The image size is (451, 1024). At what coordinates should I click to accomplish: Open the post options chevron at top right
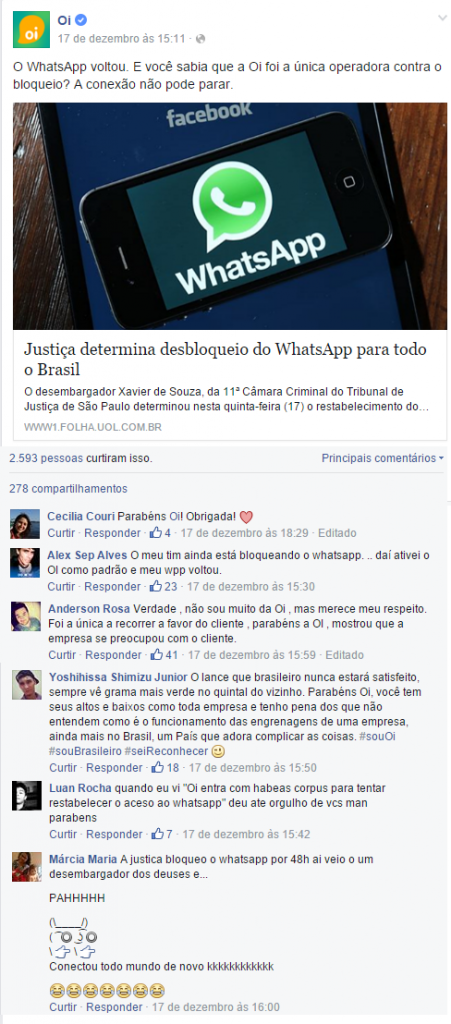442,18
